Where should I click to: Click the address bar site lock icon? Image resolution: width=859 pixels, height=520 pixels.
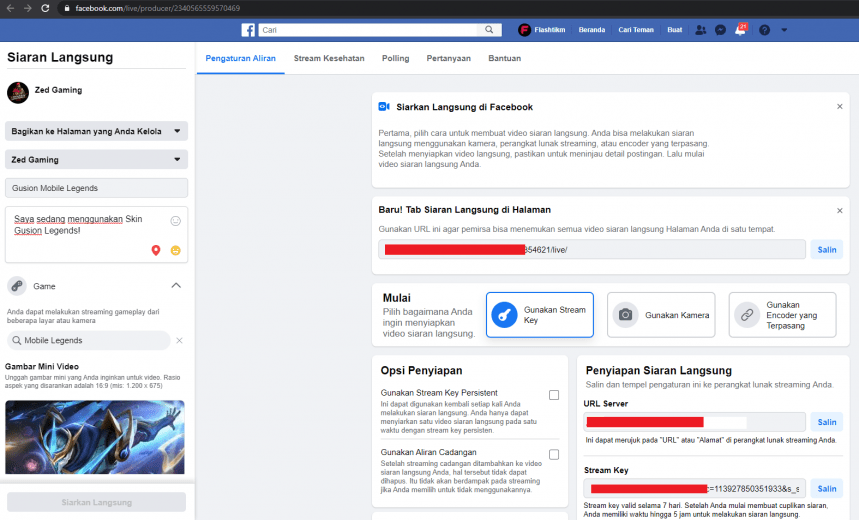pos(67,8)
